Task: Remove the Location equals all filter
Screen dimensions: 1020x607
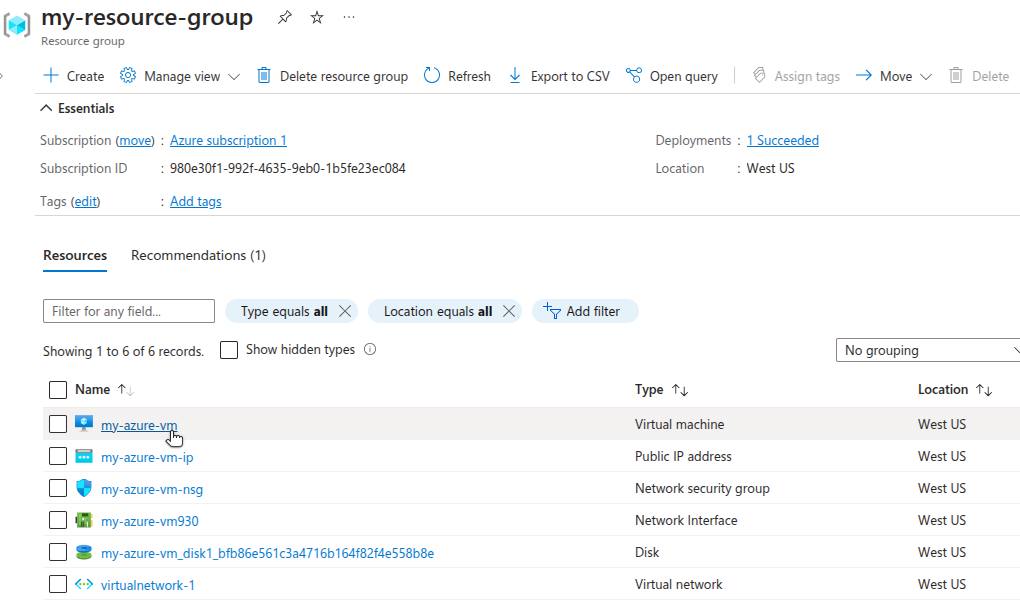Action: click(x=509, y=311)
